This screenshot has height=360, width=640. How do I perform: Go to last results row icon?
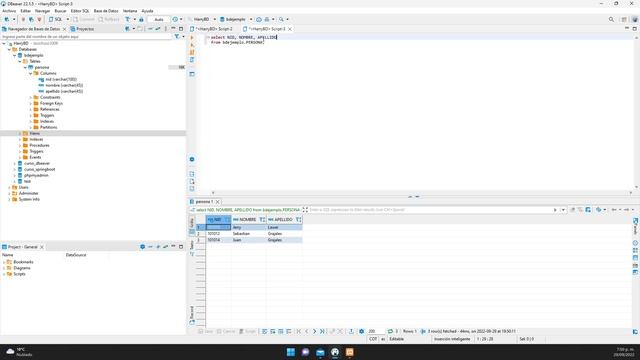click(322, 331)
